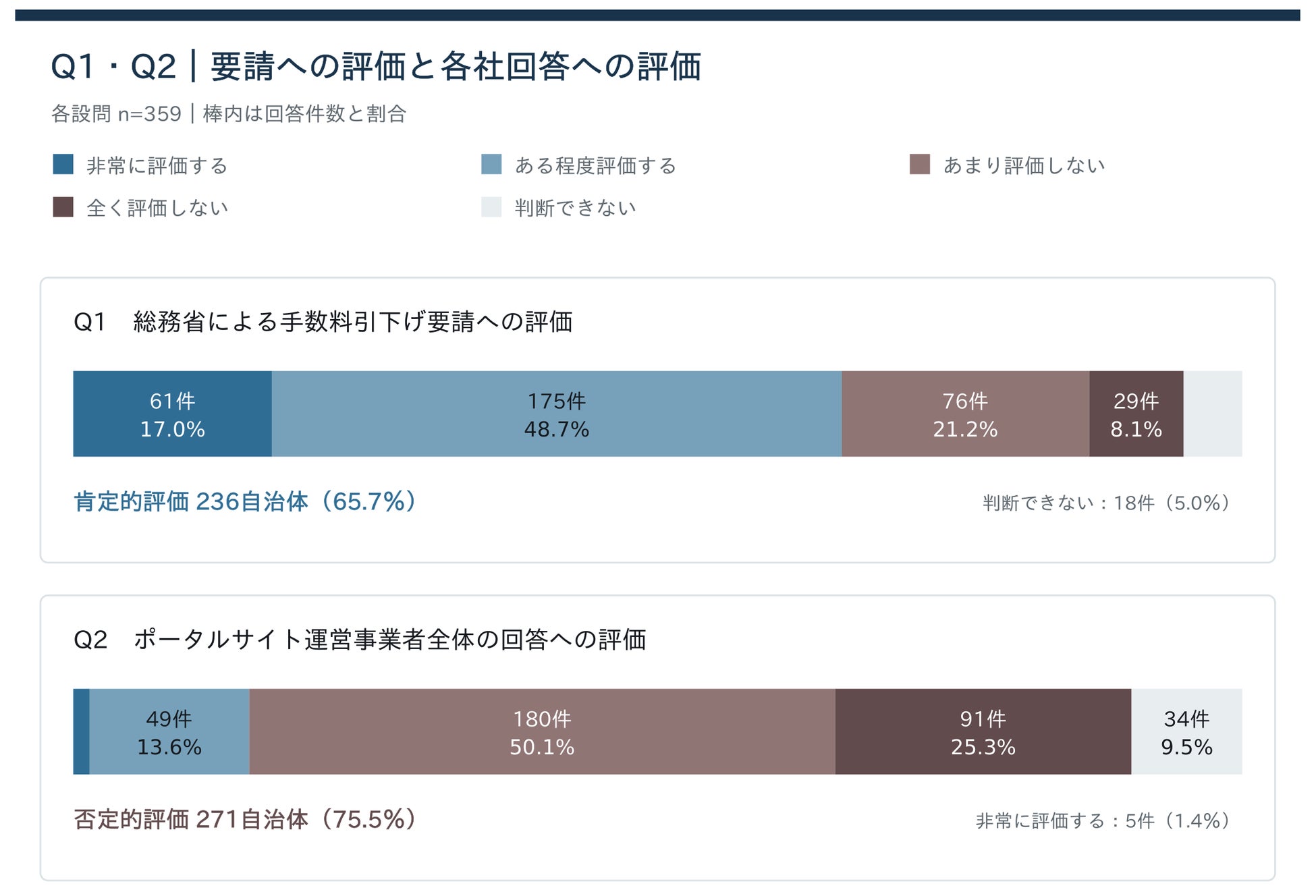Select the Q1 bar segment 29件 8.1%

(x=1136, y=414)
